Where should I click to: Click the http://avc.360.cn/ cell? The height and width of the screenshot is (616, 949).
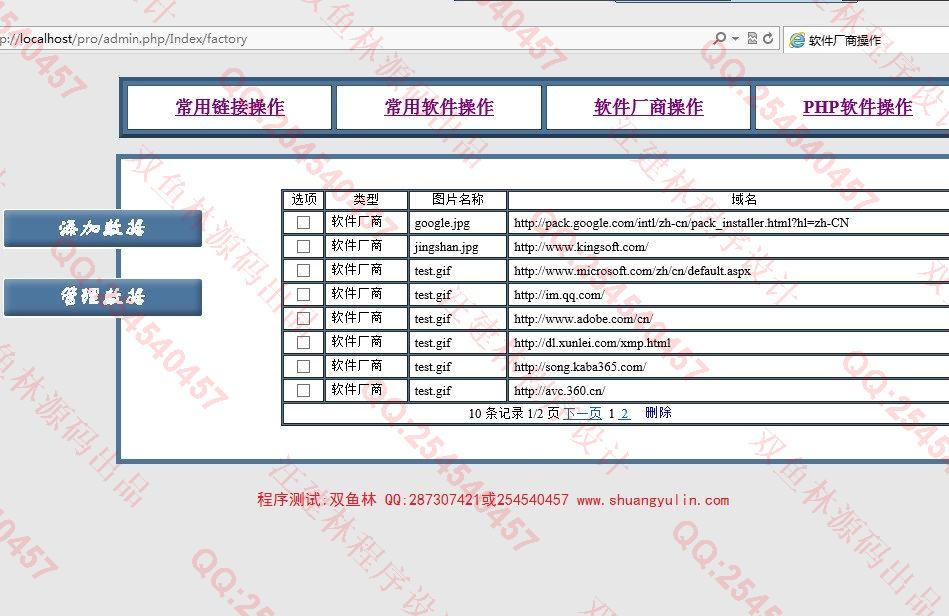click(729, 390)
